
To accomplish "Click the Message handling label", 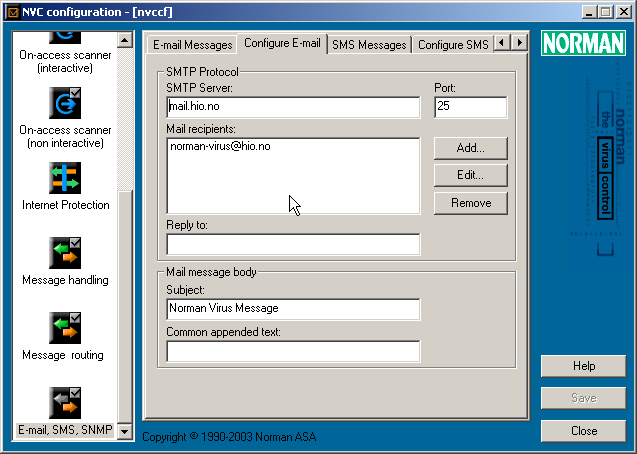I will (65, 280).
